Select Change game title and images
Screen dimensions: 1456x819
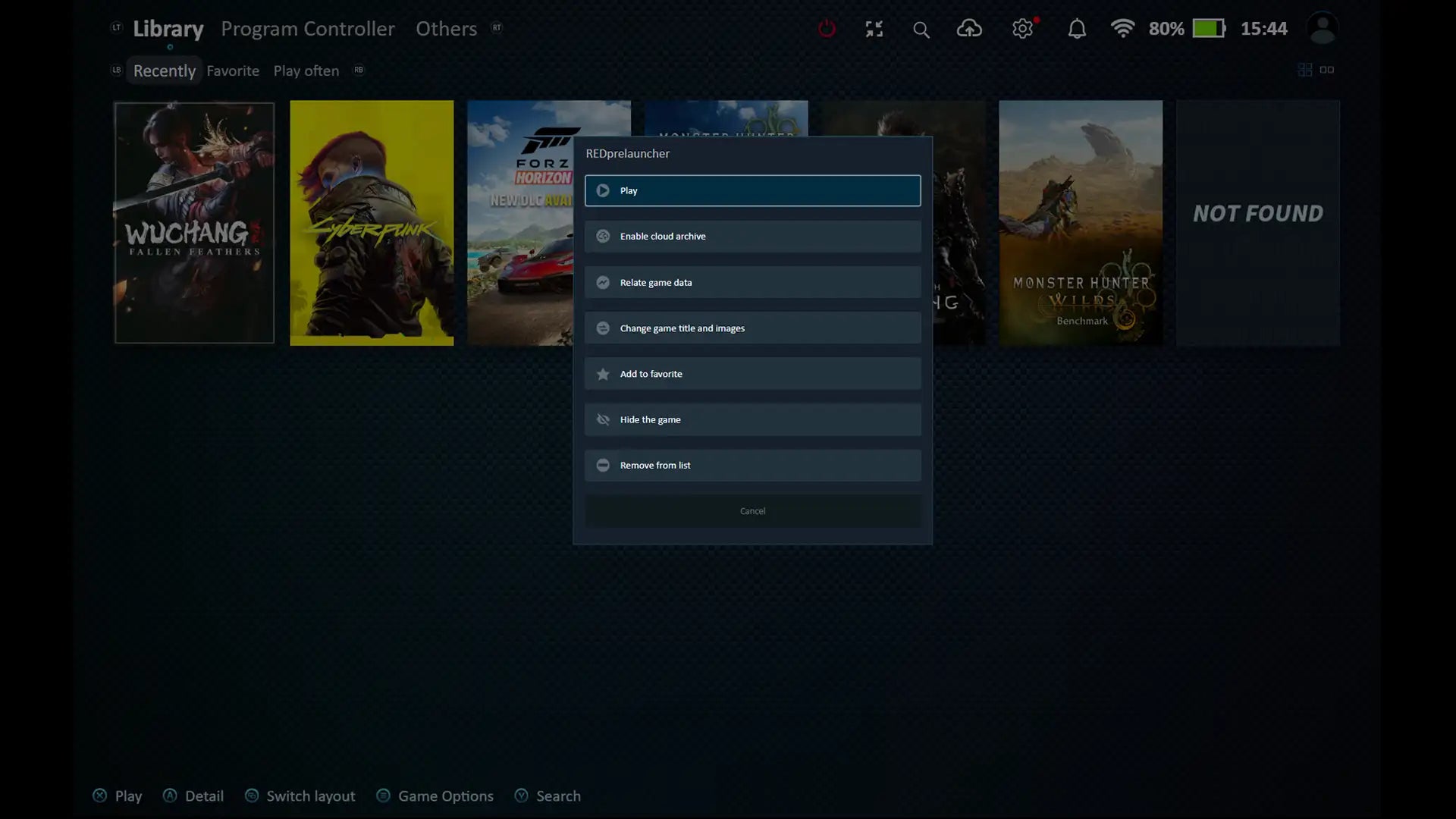[x=752, y=328]
